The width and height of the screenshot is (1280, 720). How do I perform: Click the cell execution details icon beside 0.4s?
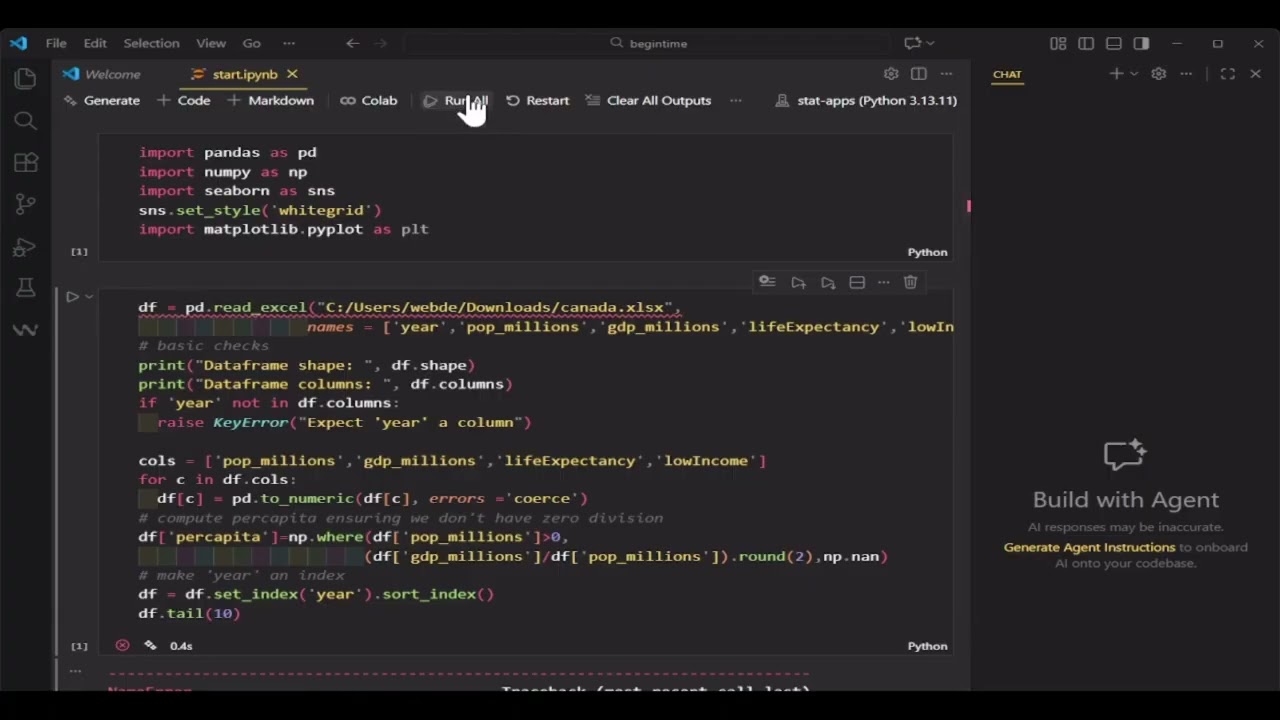click(151, 646)
